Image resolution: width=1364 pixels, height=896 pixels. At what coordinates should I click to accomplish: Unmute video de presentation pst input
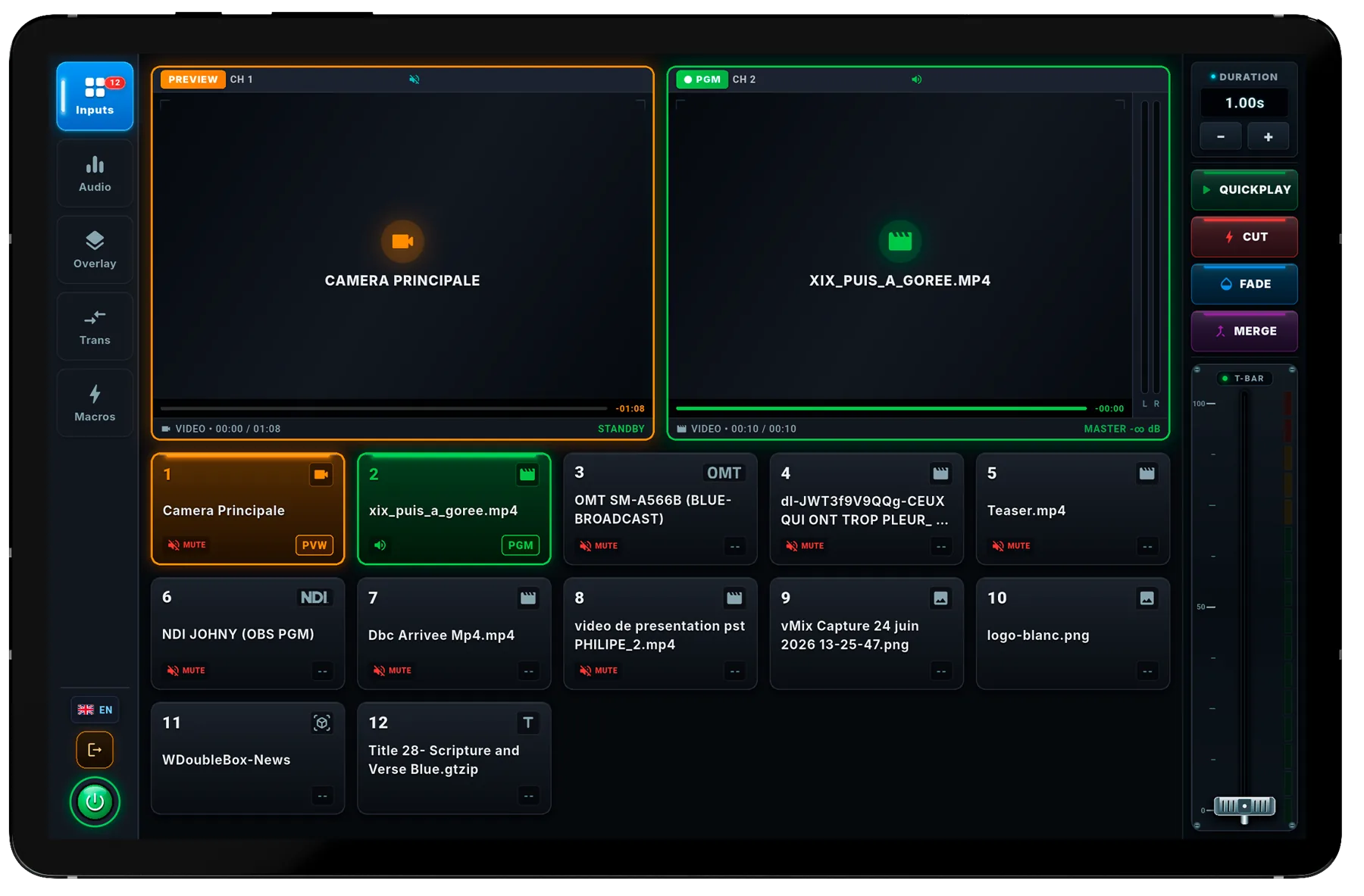599,670
